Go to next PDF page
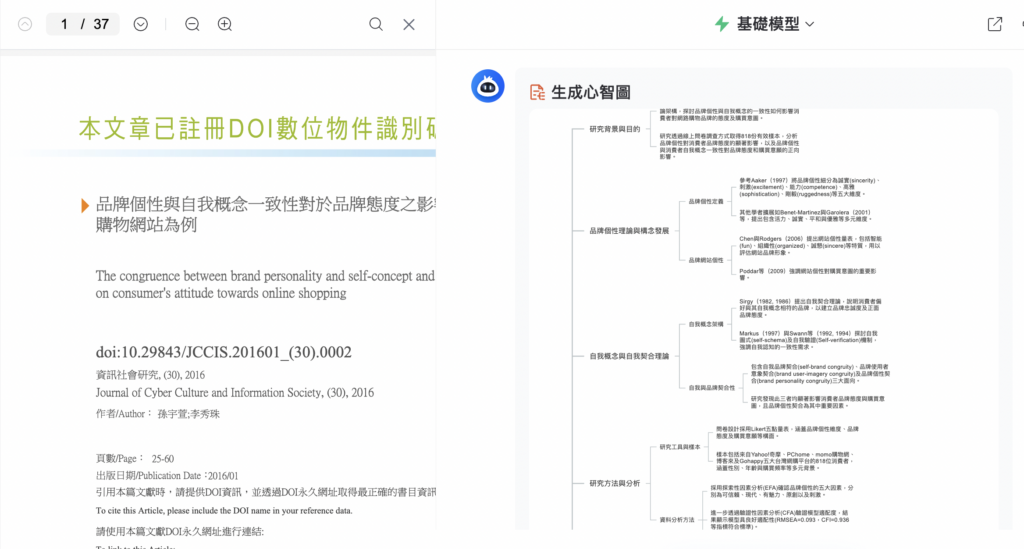 [x=141, y=24]
